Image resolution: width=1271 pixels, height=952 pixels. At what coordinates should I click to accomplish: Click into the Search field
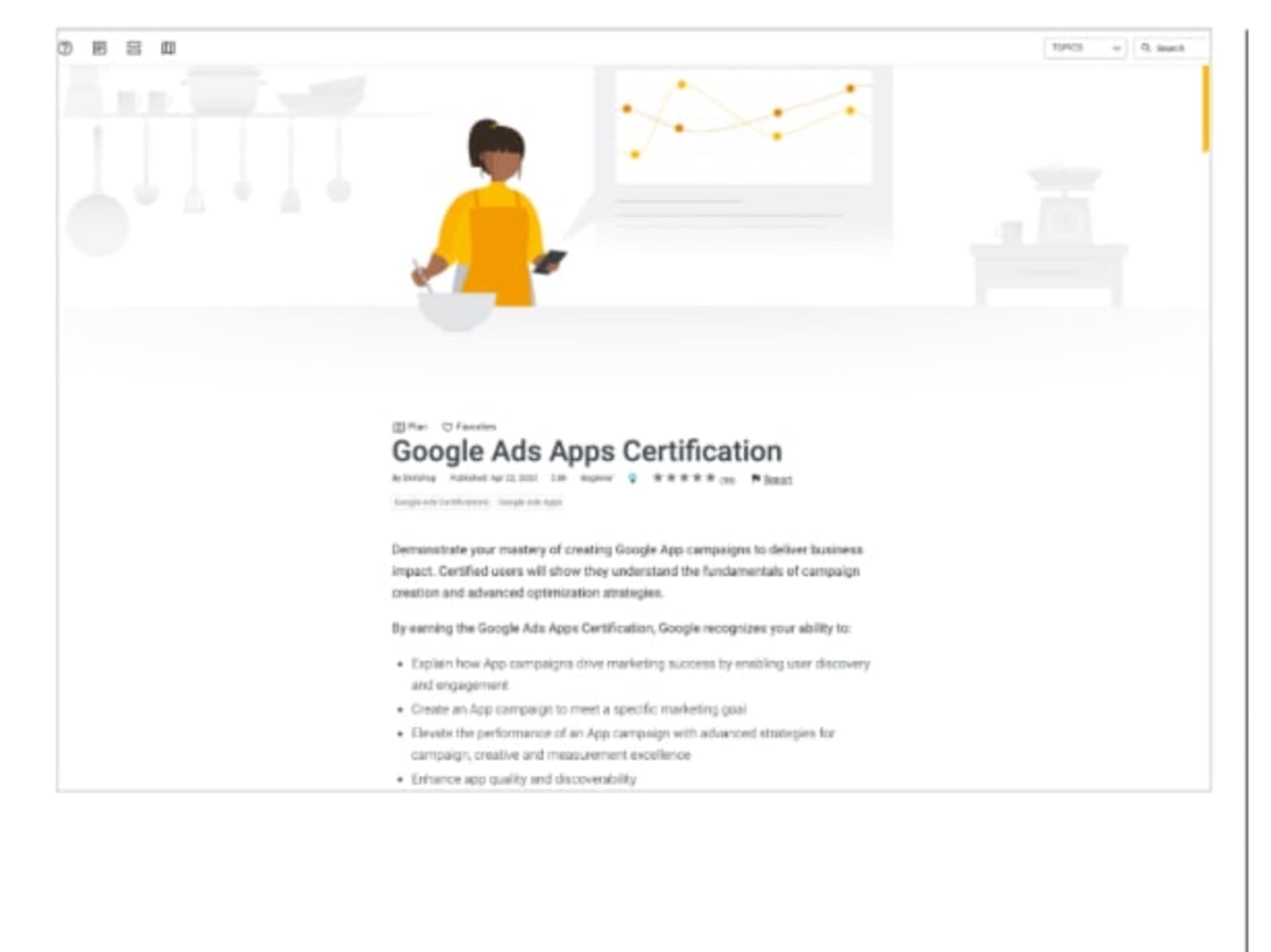pyautogui.click(x=1173, y=48)
